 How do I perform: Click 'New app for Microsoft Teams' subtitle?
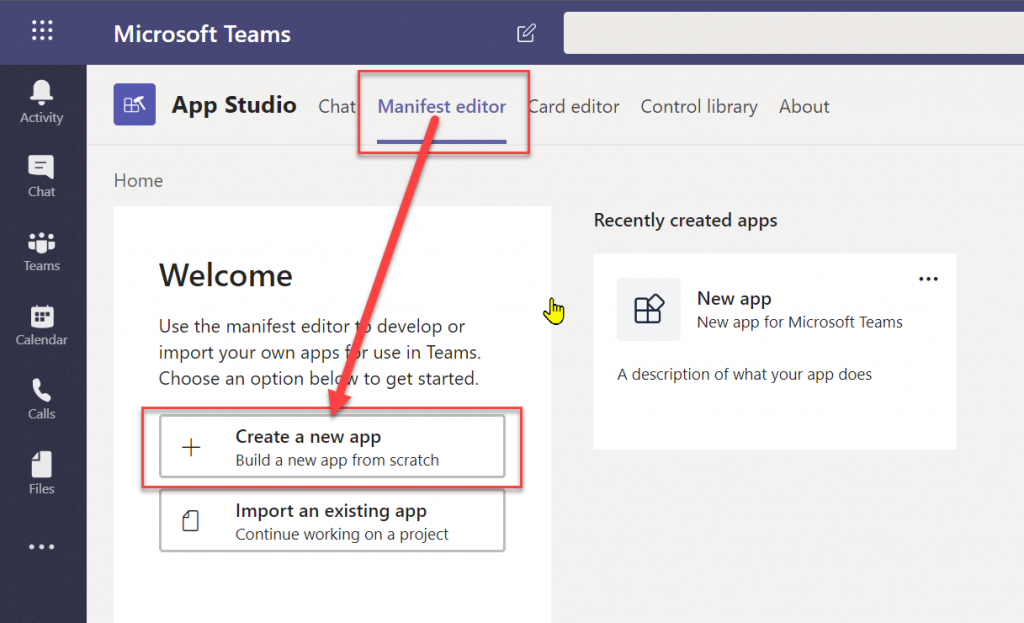pyautogui.click(x=799, y=322)
